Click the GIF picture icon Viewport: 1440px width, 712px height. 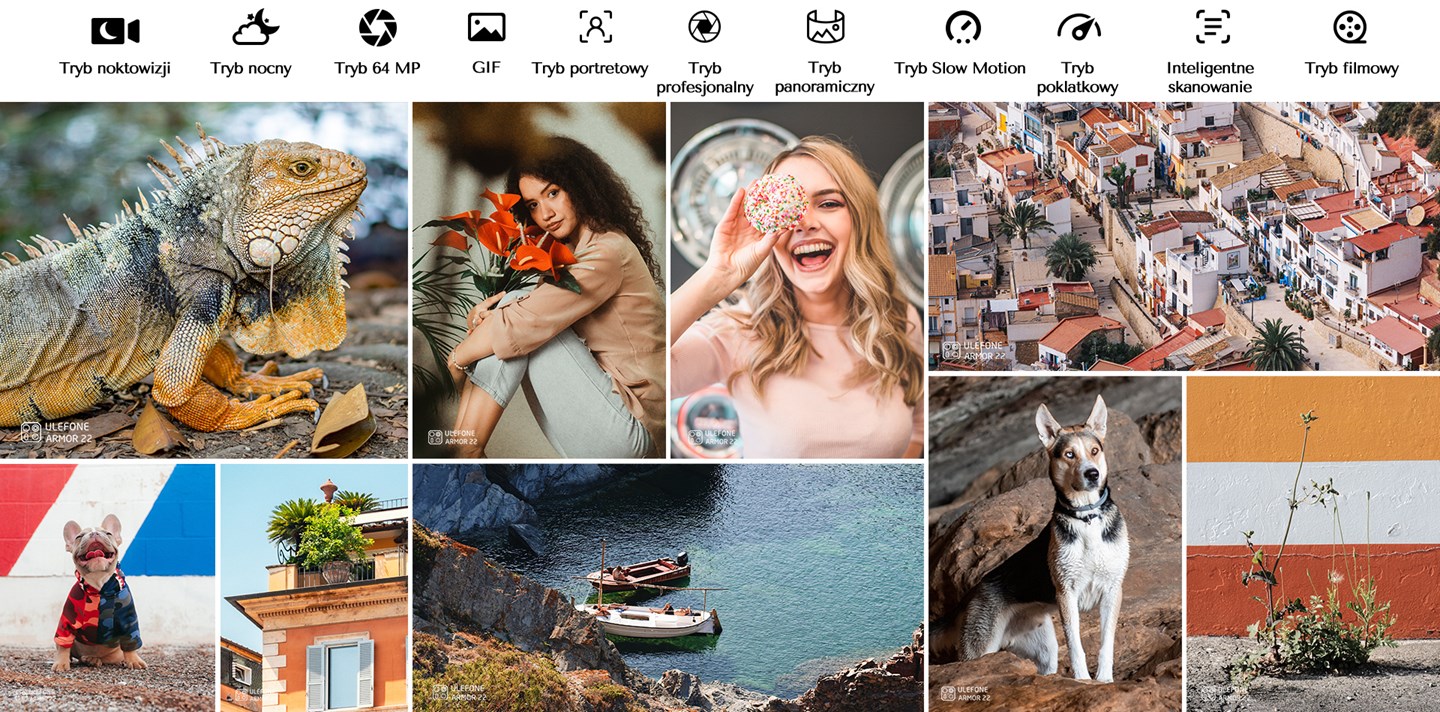coord(486,27)
